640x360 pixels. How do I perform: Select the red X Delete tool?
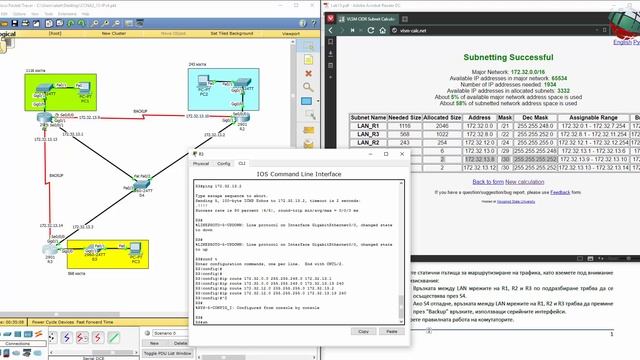pos(309,73)
